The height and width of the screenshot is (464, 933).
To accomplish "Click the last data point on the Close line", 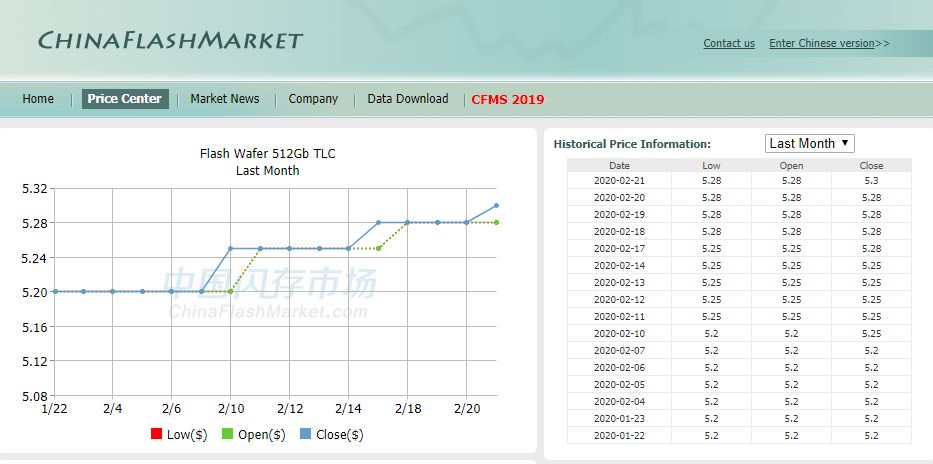I will 496,206.
